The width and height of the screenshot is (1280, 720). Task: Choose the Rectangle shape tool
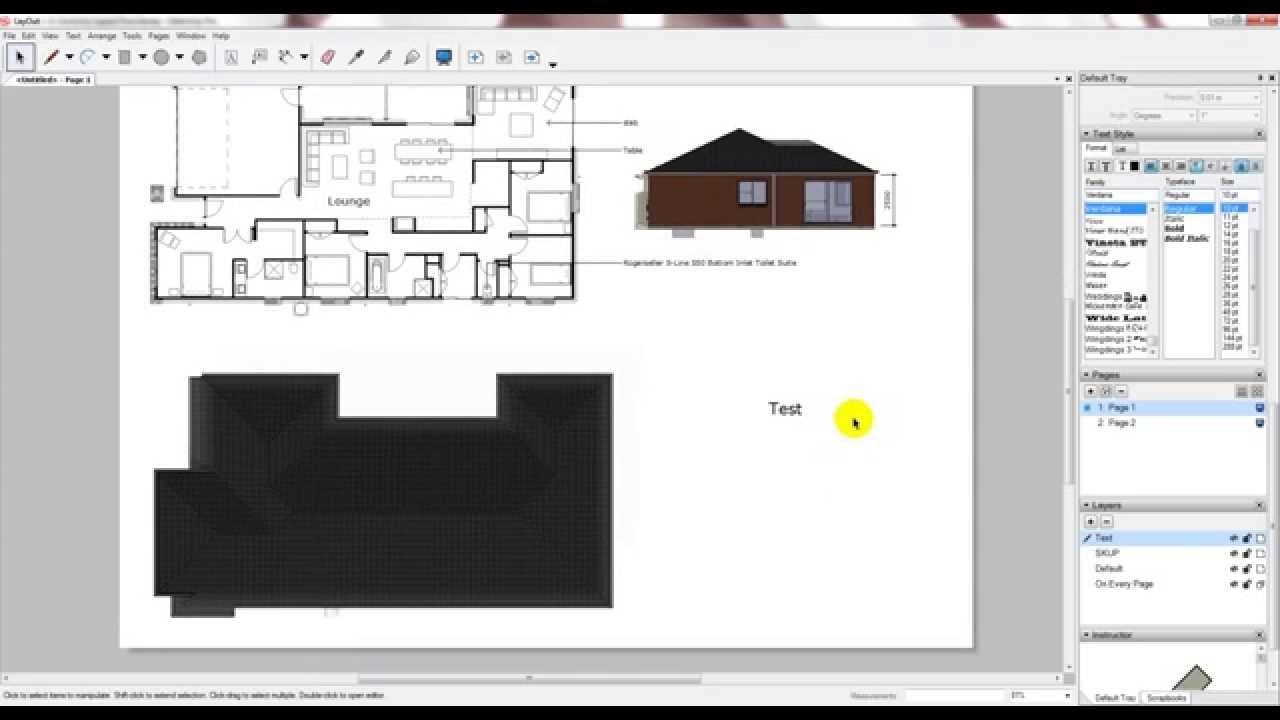point(125,57)
